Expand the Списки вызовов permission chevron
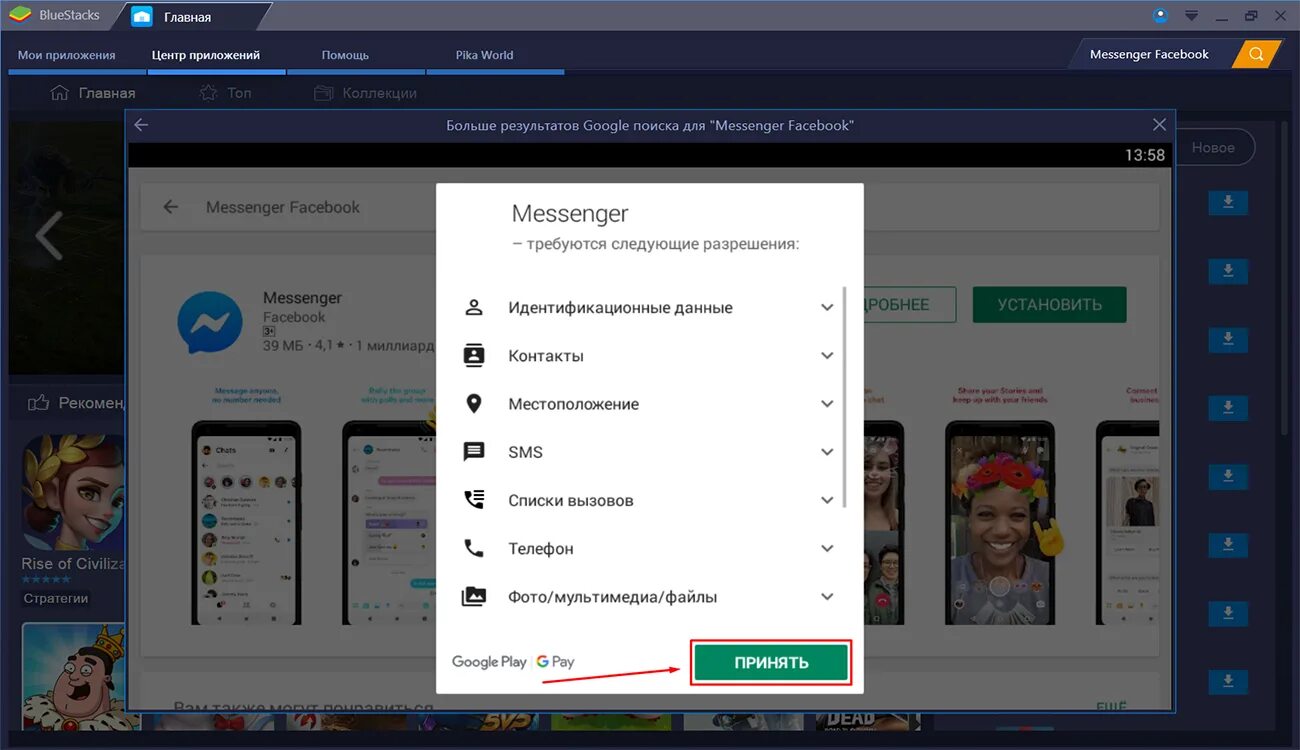 827,500
